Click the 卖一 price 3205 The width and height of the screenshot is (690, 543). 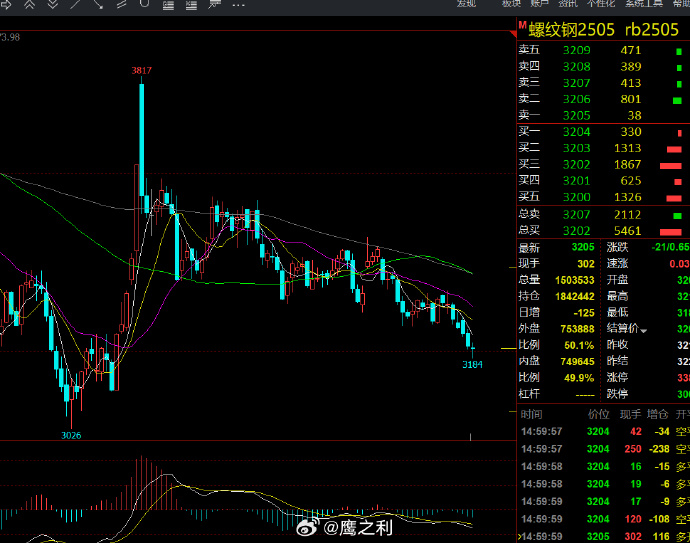(x=577, y=116)
